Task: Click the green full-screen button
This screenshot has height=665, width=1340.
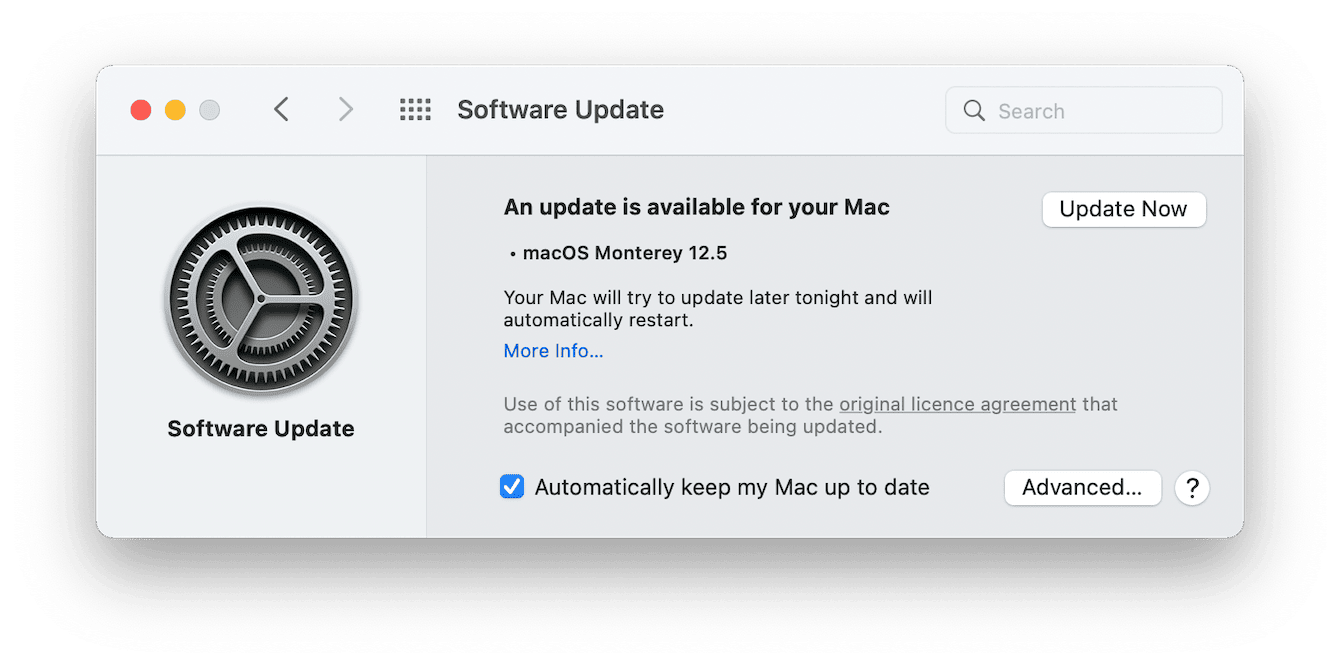Action: tap(209, 110)
